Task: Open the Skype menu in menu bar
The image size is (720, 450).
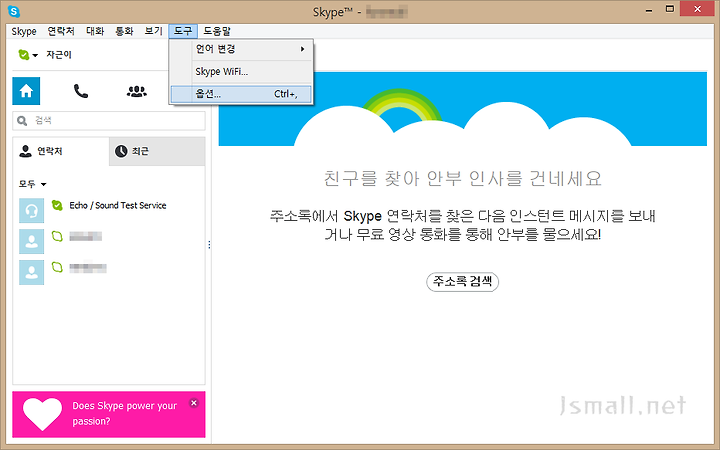Action: (24, 31)
